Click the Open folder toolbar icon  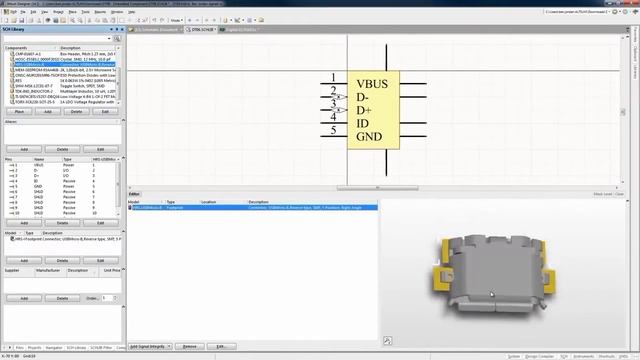(14, 20)
